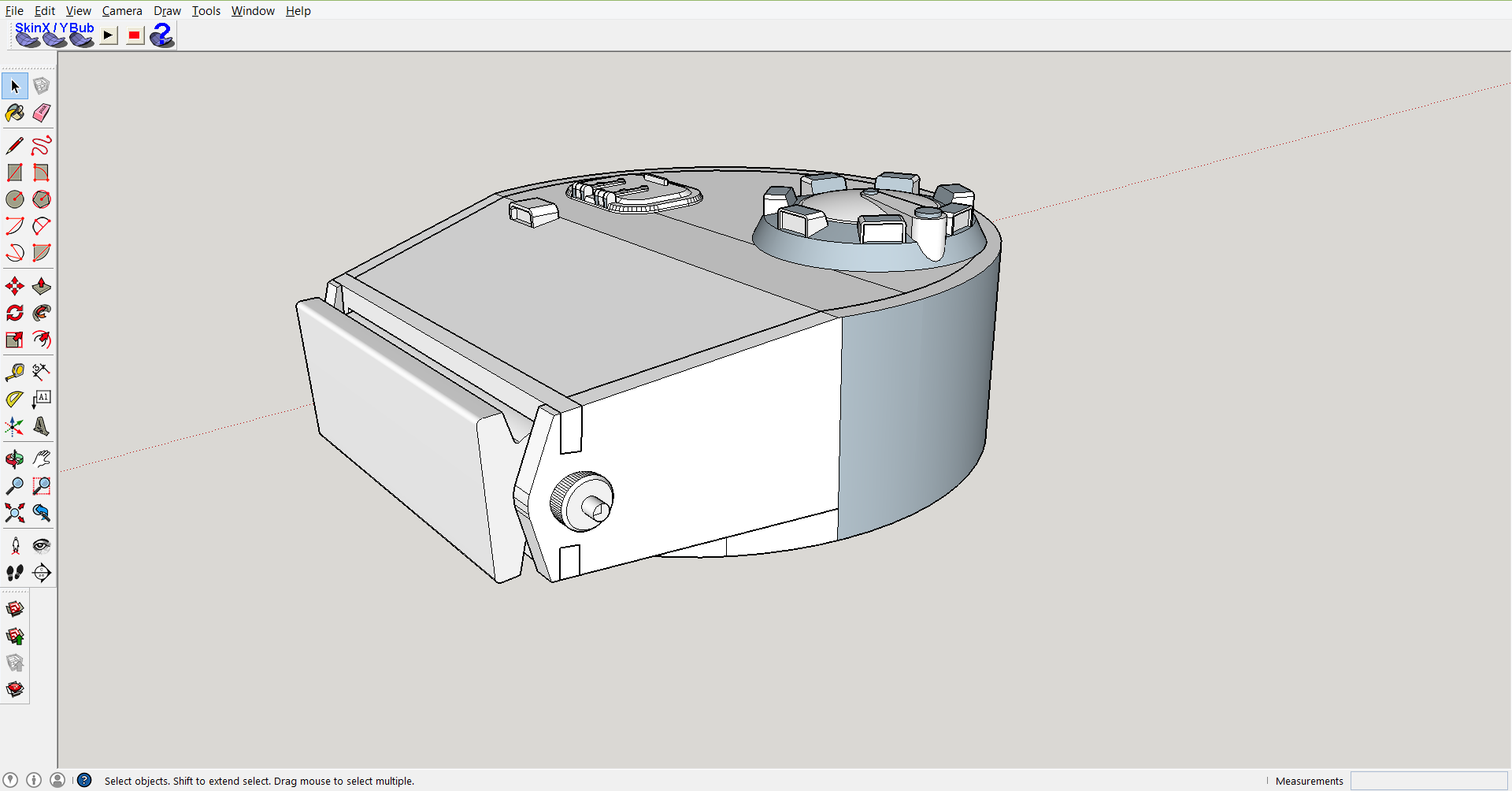The image size is (1512, 791).
Task: Toggle the Instructor help icon in status bar
Action: [84, 780]
